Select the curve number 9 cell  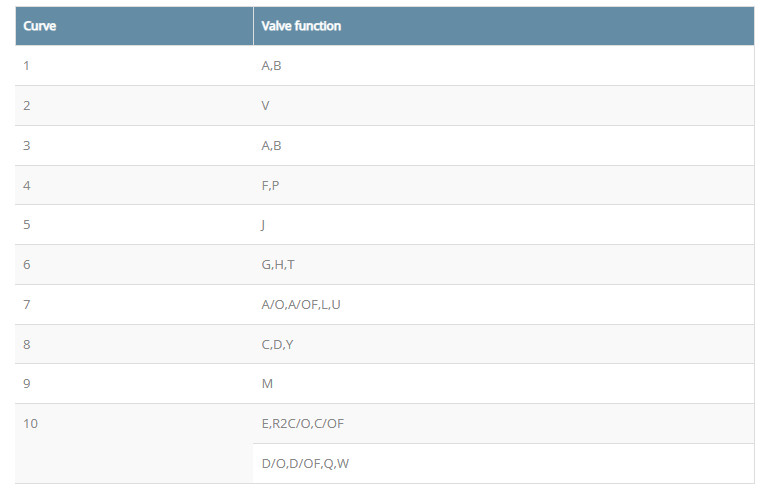click(x=27, y=384)
